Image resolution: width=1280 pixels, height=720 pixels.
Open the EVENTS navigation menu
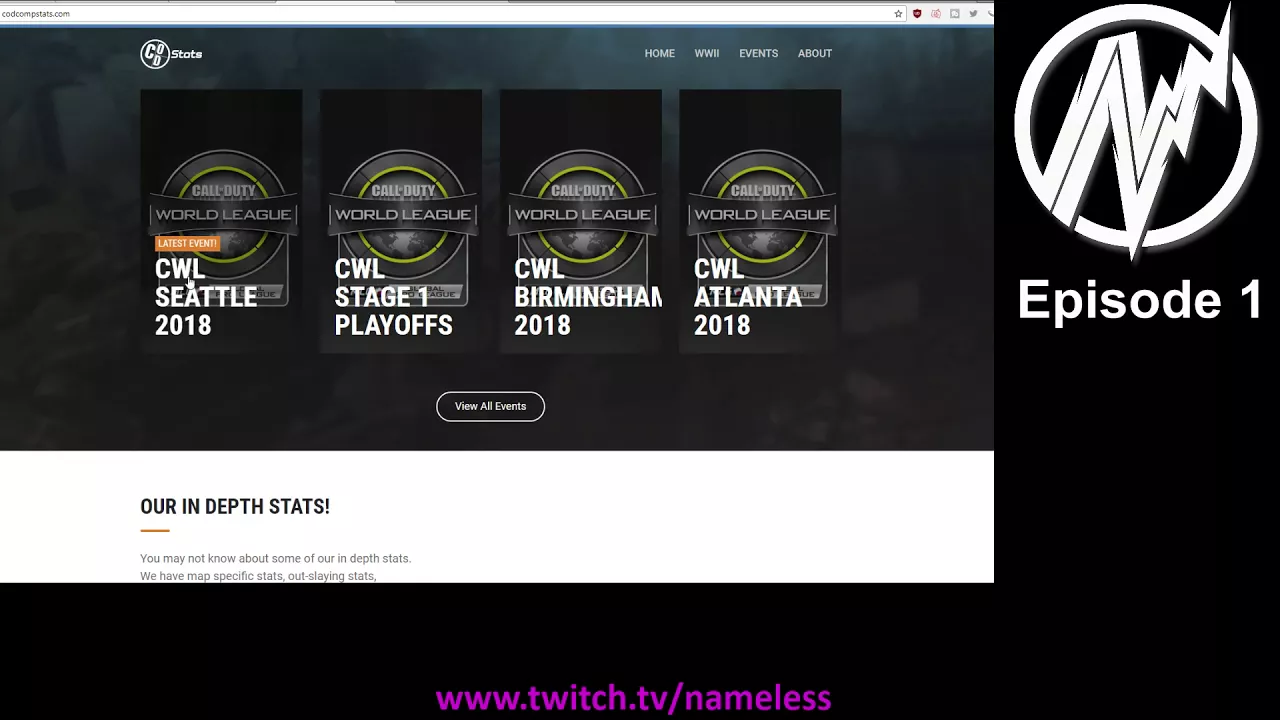758,54
